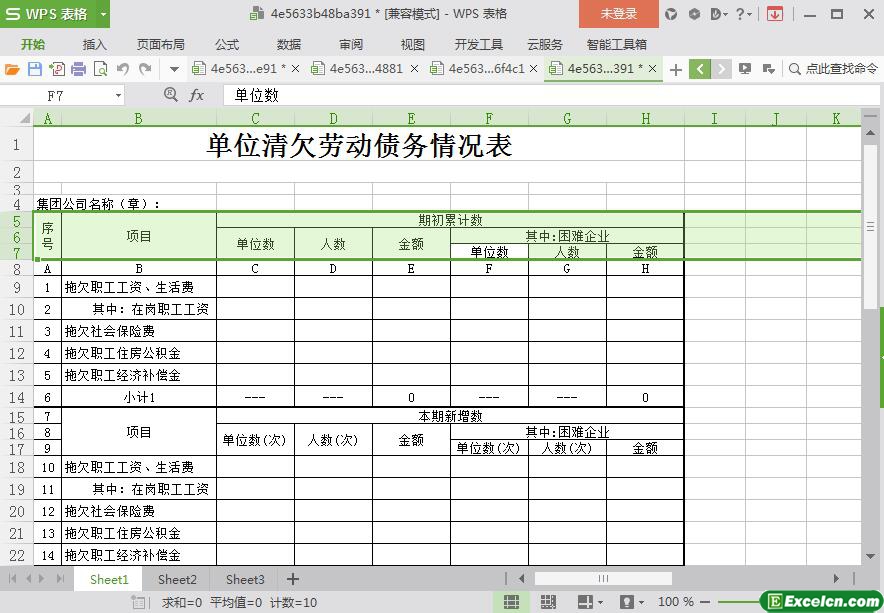The width and height of the screenshot is (884, 613).
Task: Expand the Name Box dropdown arrow
Action: [x=118, y=95]
